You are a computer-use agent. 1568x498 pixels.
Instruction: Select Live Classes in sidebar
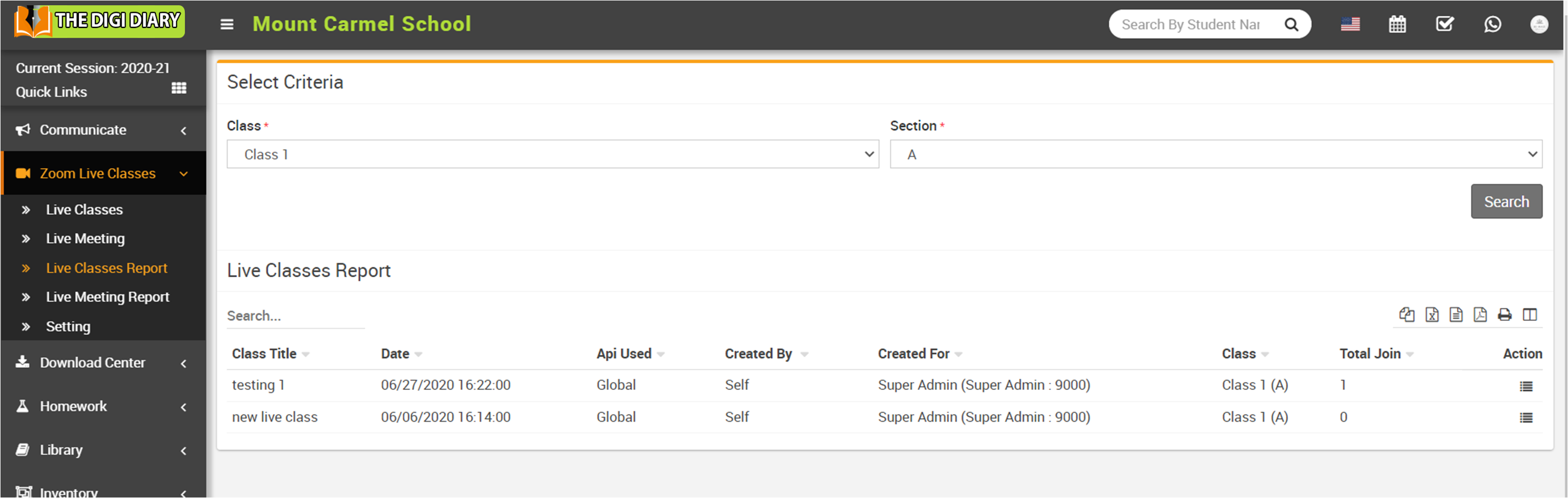click(x=84, y=210)
